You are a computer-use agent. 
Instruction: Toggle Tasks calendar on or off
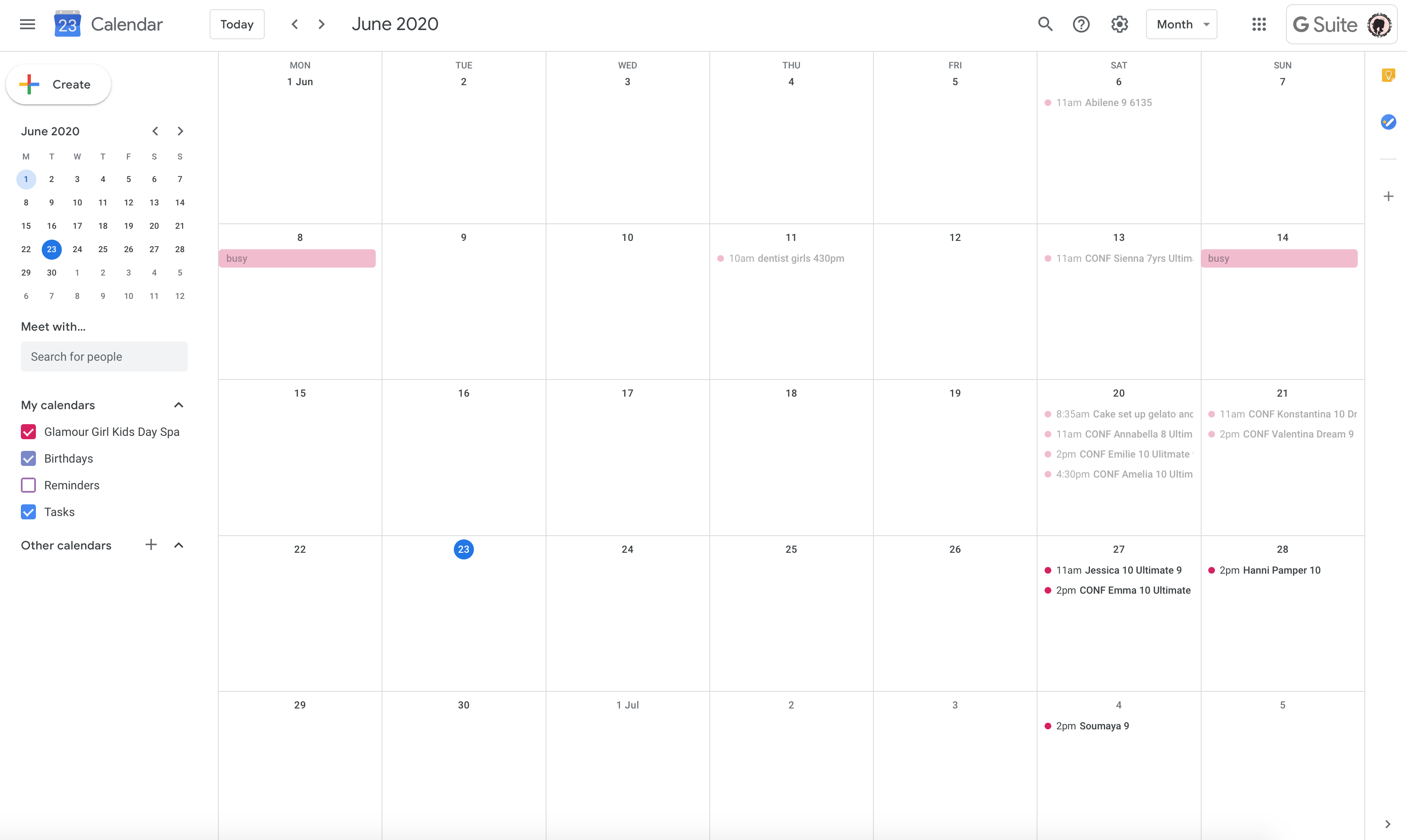[28, 511]
